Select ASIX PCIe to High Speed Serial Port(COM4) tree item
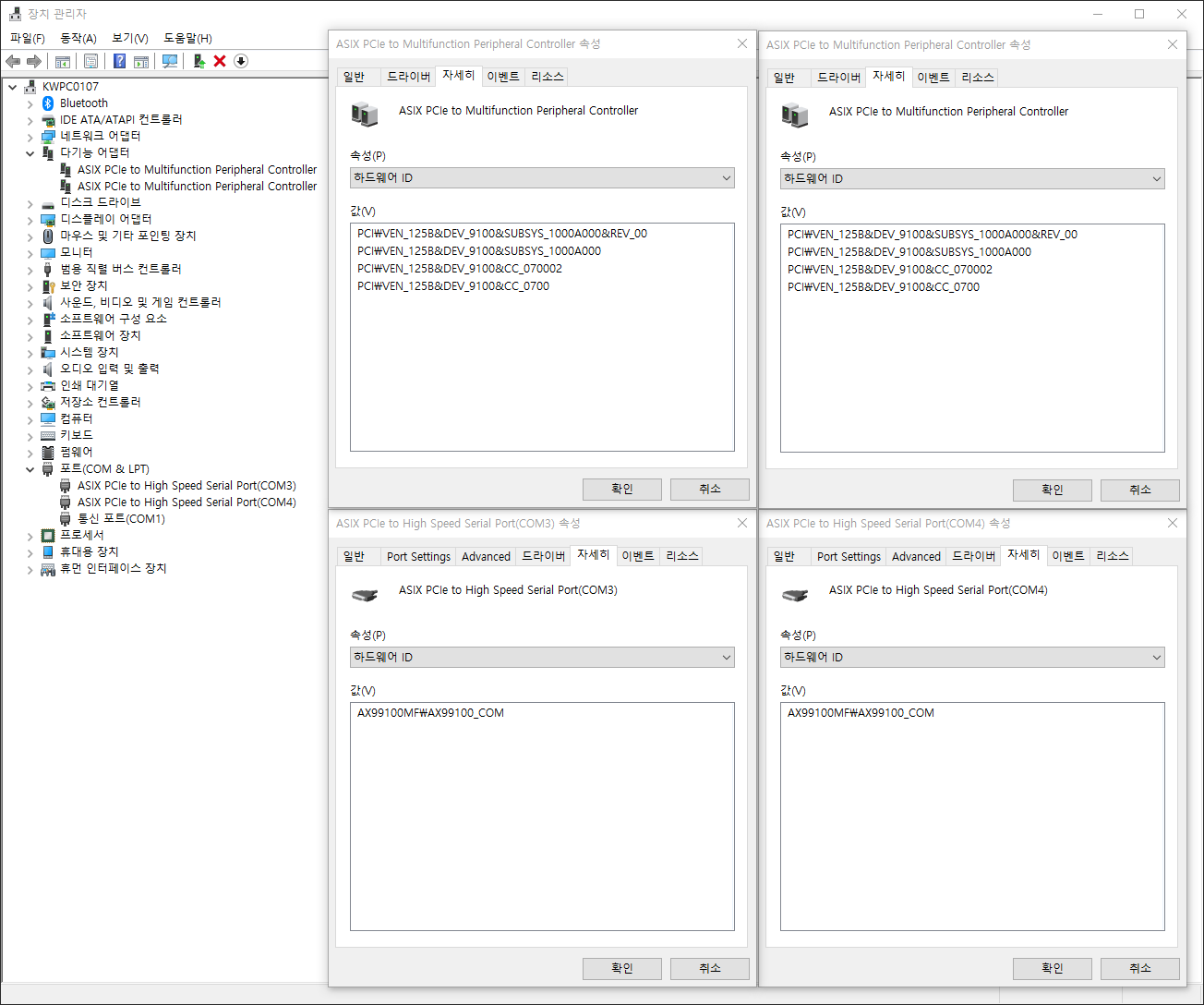The width and height of the screenshot is (1204, 1005). click(x=187, y=502)
